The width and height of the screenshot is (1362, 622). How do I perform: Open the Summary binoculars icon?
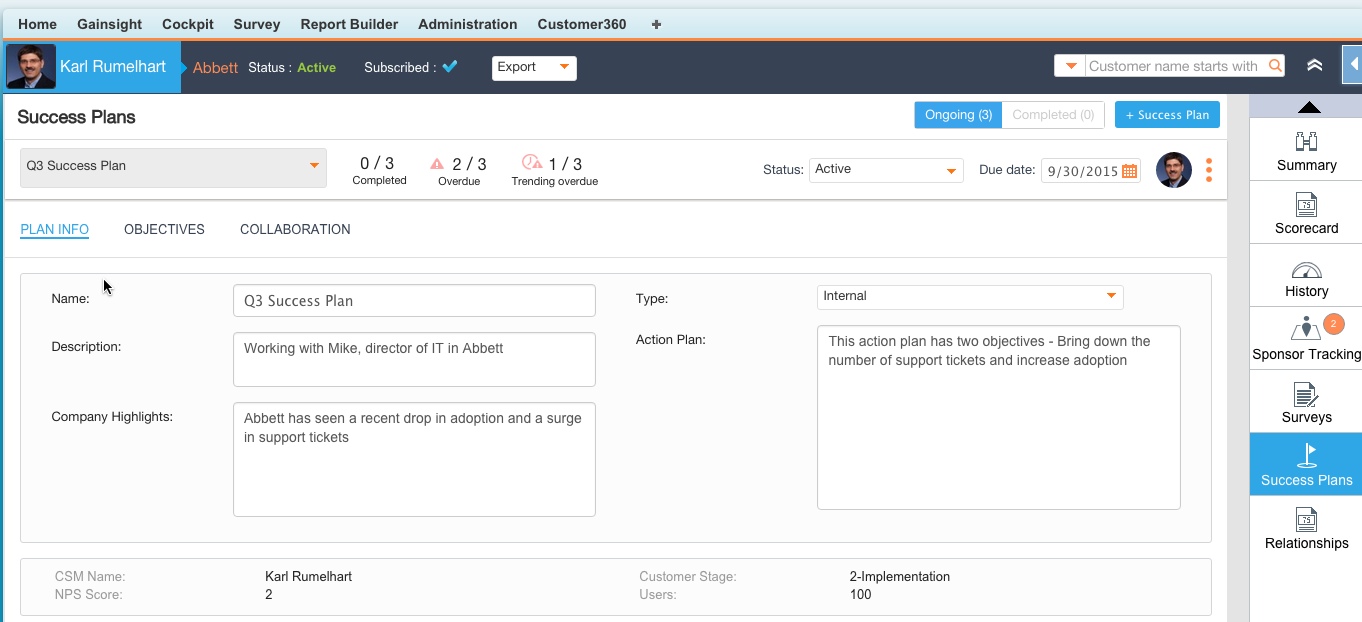click(x=1306, y=142)
